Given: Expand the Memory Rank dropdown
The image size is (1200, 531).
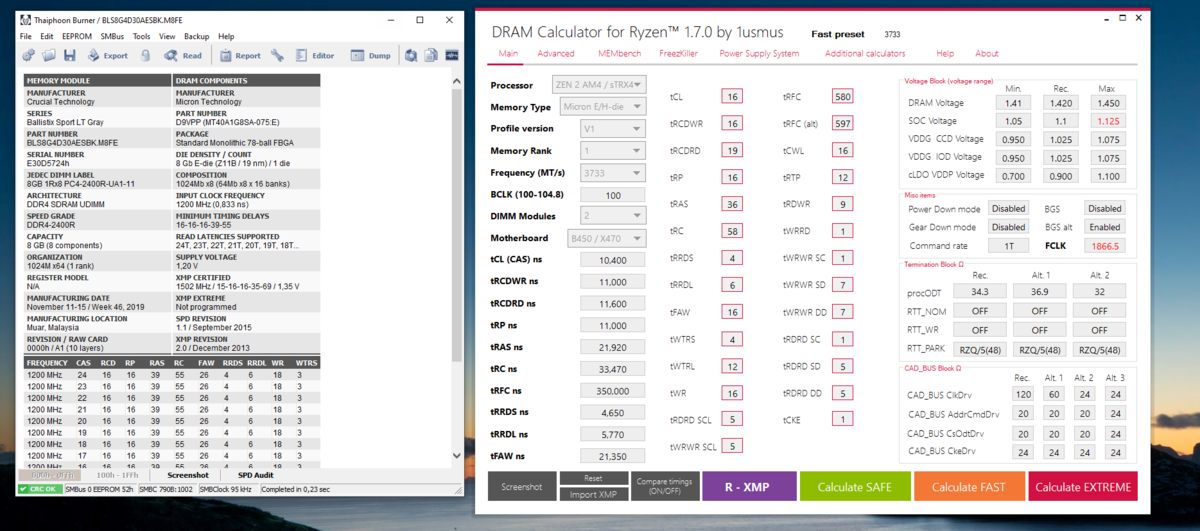Looking at the screenshot, I should coord(613,151).
